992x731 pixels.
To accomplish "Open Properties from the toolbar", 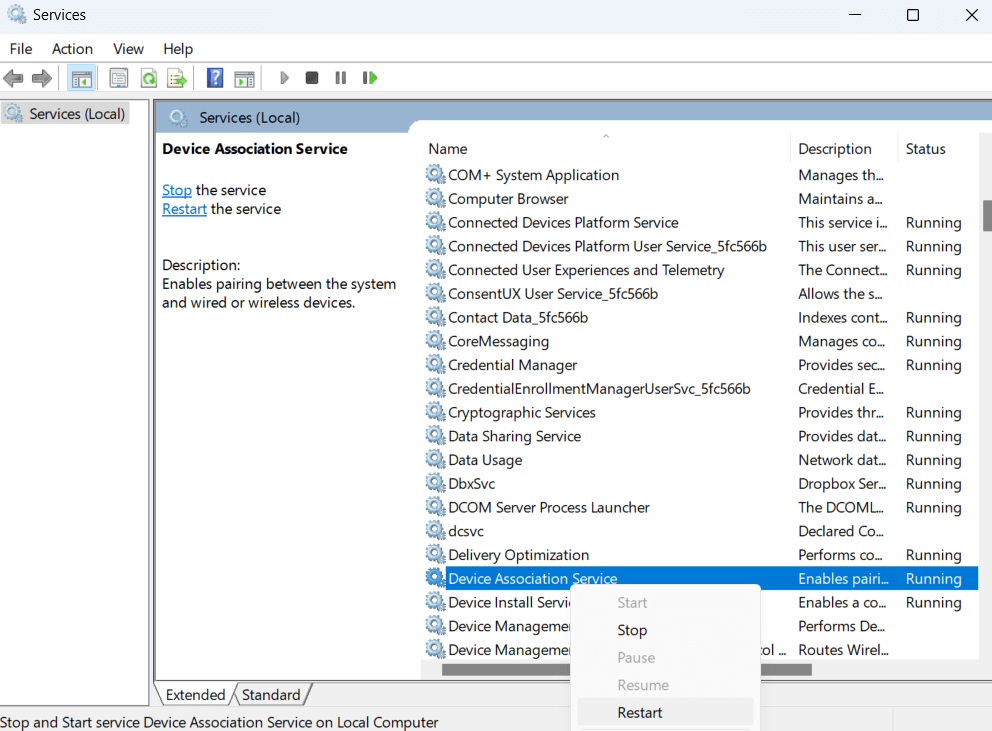I will (x=119, y=77).
